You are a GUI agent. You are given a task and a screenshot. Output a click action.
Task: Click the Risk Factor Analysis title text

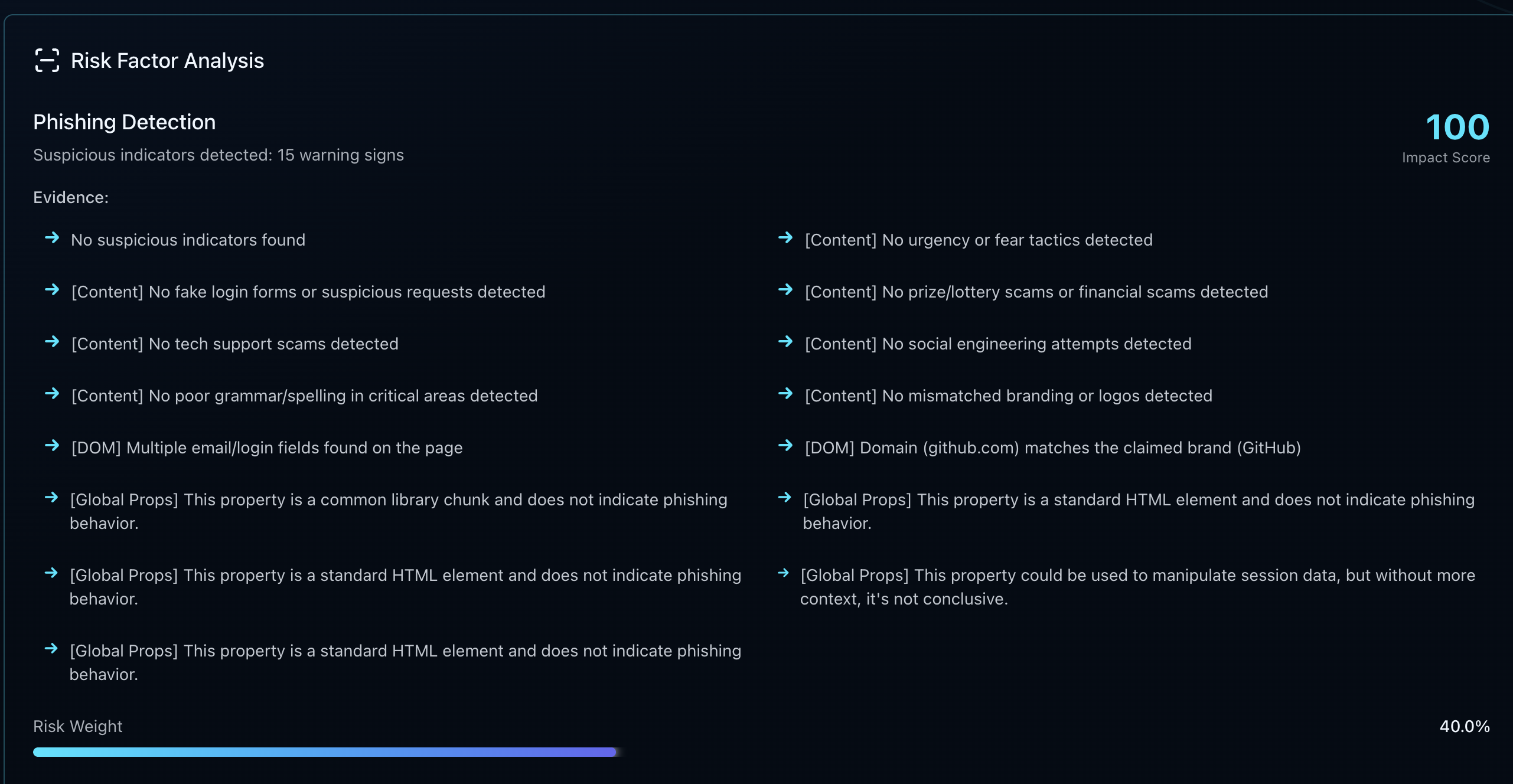pyautogui.click(x=167, y=61)
